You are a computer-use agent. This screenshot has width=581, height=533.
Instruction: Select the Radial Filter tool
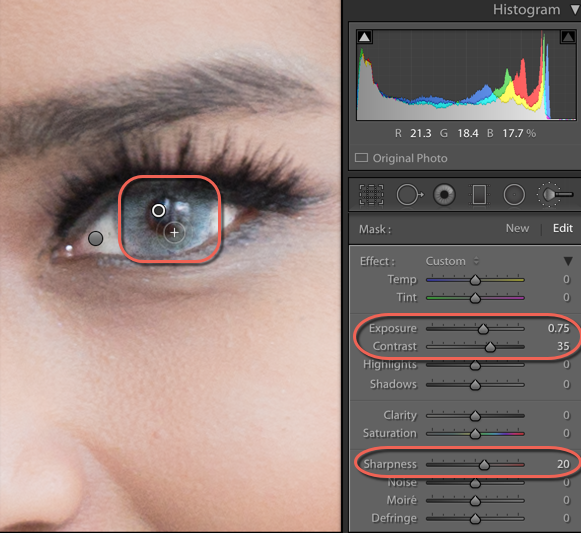click(514, 194)
